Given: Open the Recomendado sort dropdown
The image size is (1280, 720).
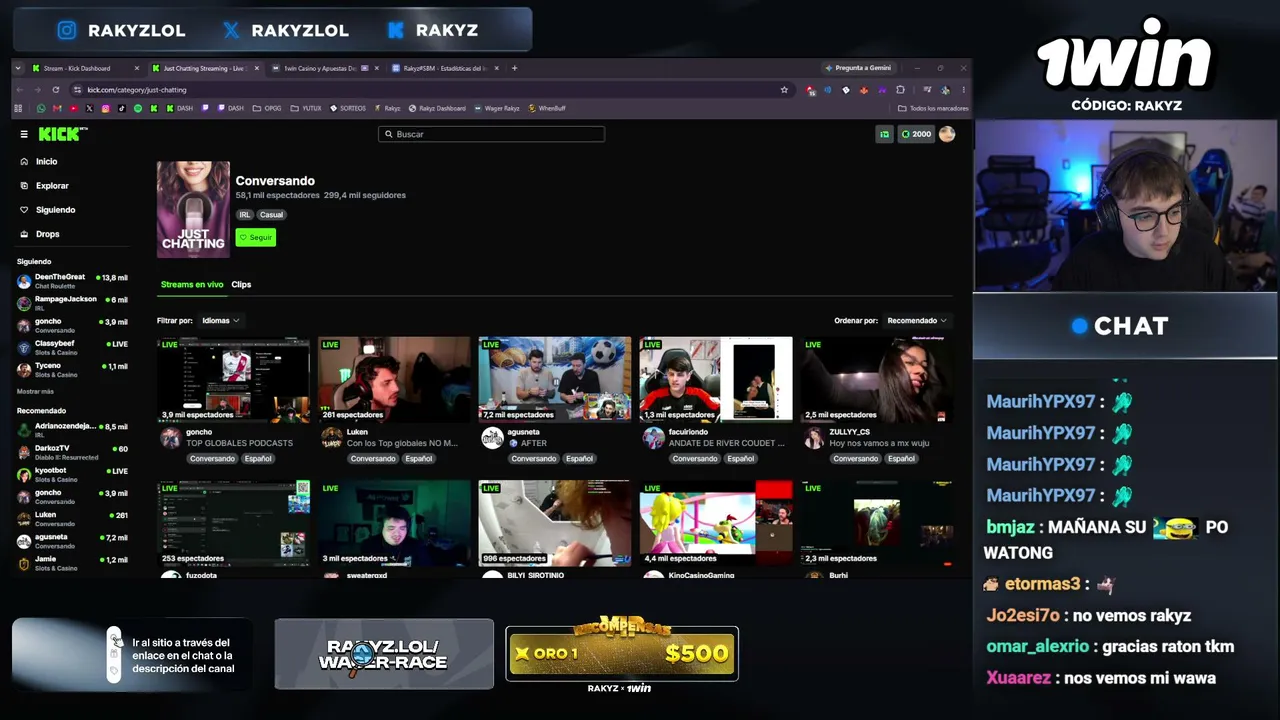Looking at the screenshot, I should (x=917, y=321).
